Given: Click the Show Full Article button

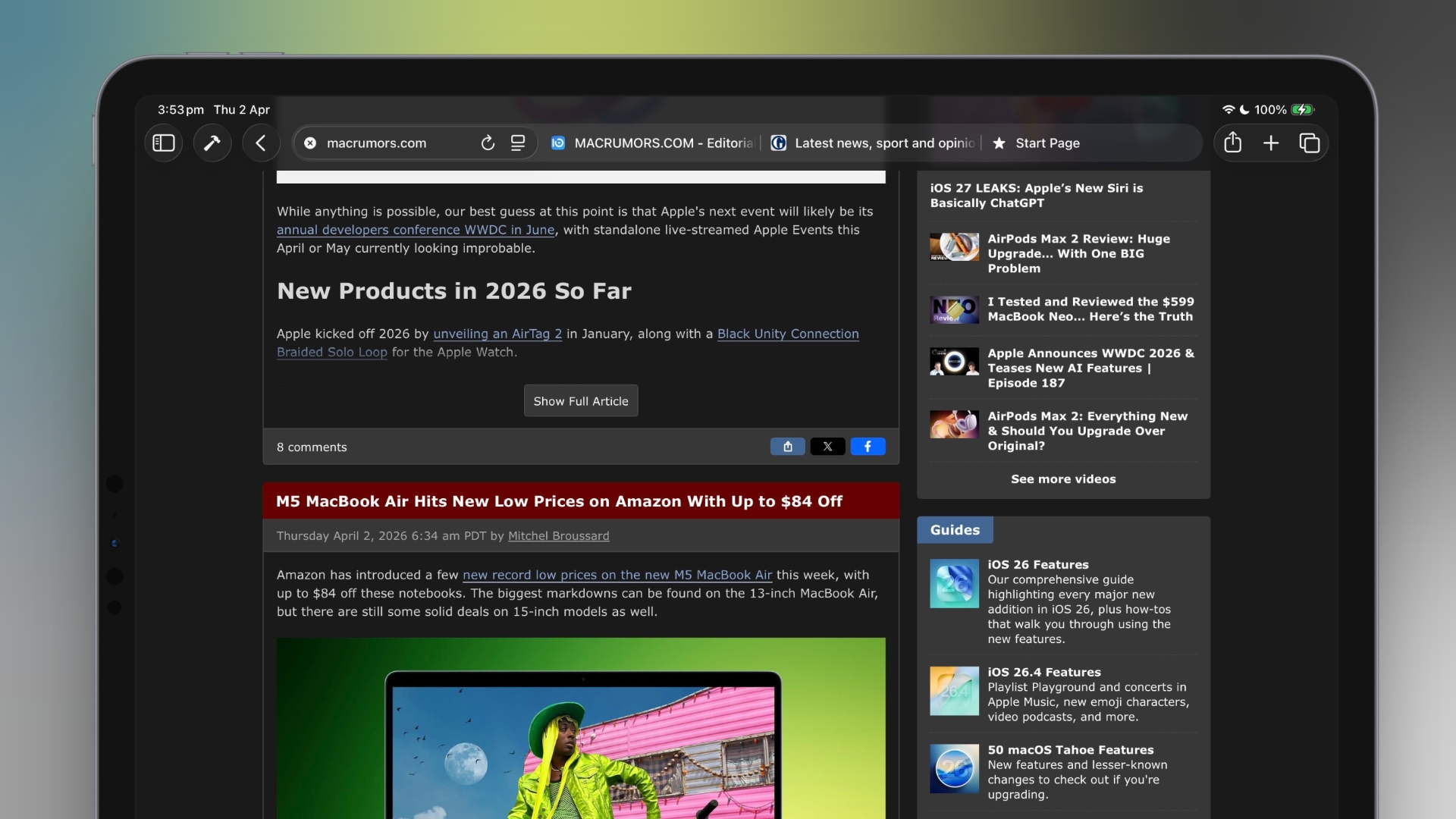Looking at the screenshot, I should coord(581,400).
